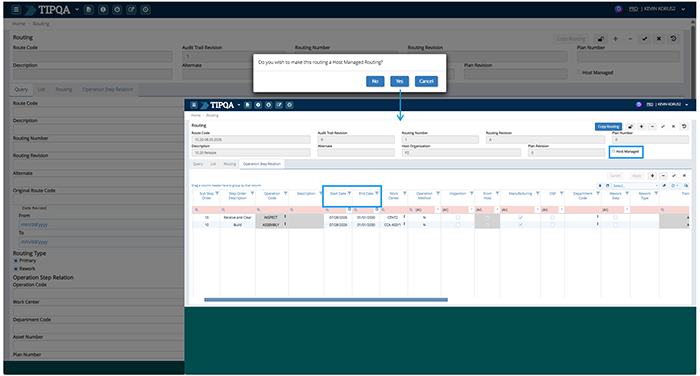
Task: Click the info icon in background window header
Action: pos(103,9)
